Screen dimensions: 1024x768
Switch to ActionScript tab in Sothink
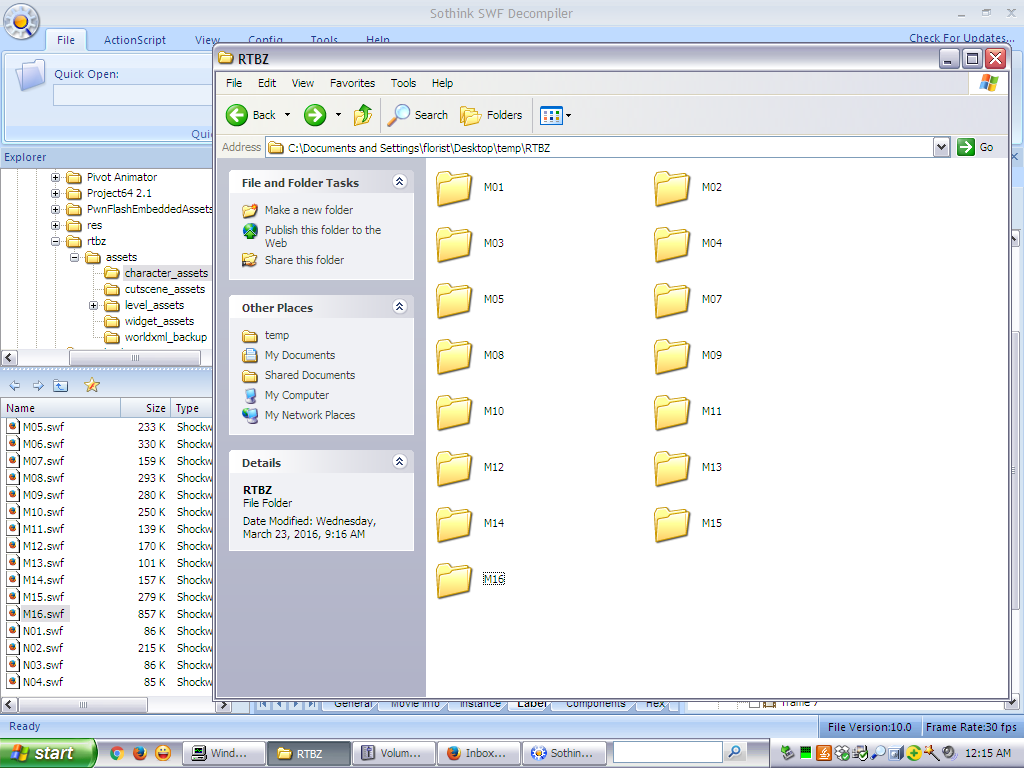135,40
